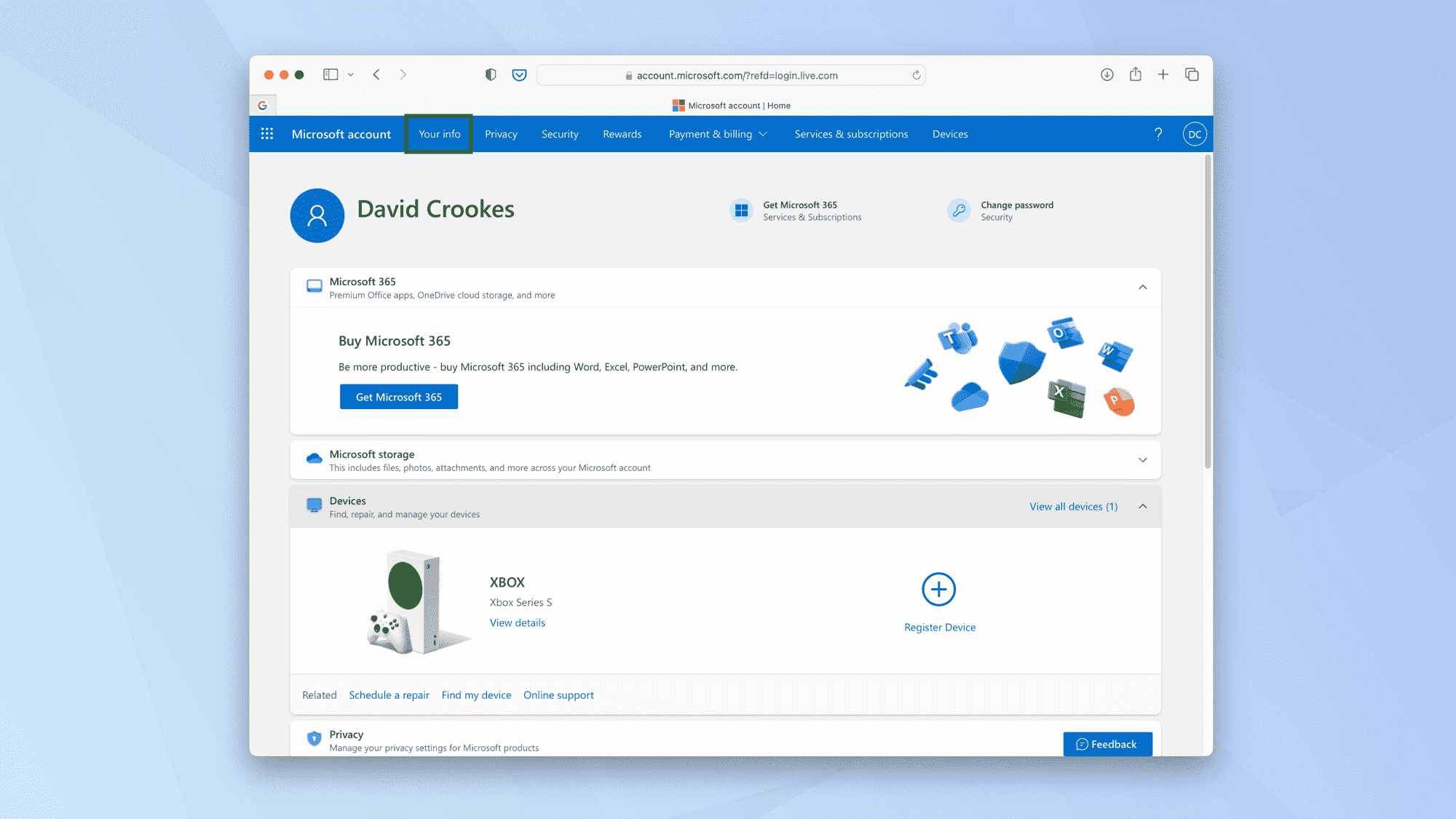Switch to the Security tab

click(x=560, y=134)
